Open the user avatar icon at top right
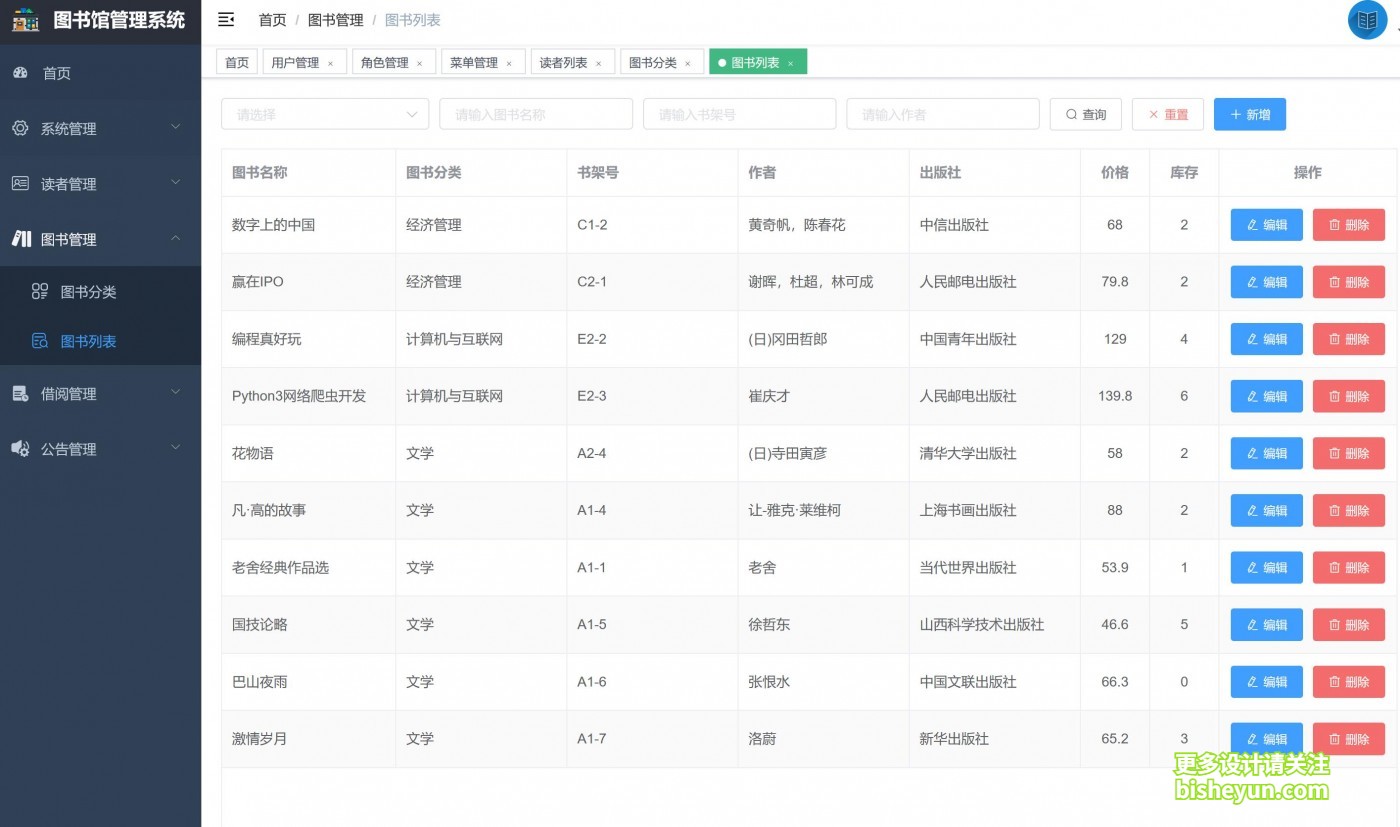The image size is (1400, 827). (1366, 20)
